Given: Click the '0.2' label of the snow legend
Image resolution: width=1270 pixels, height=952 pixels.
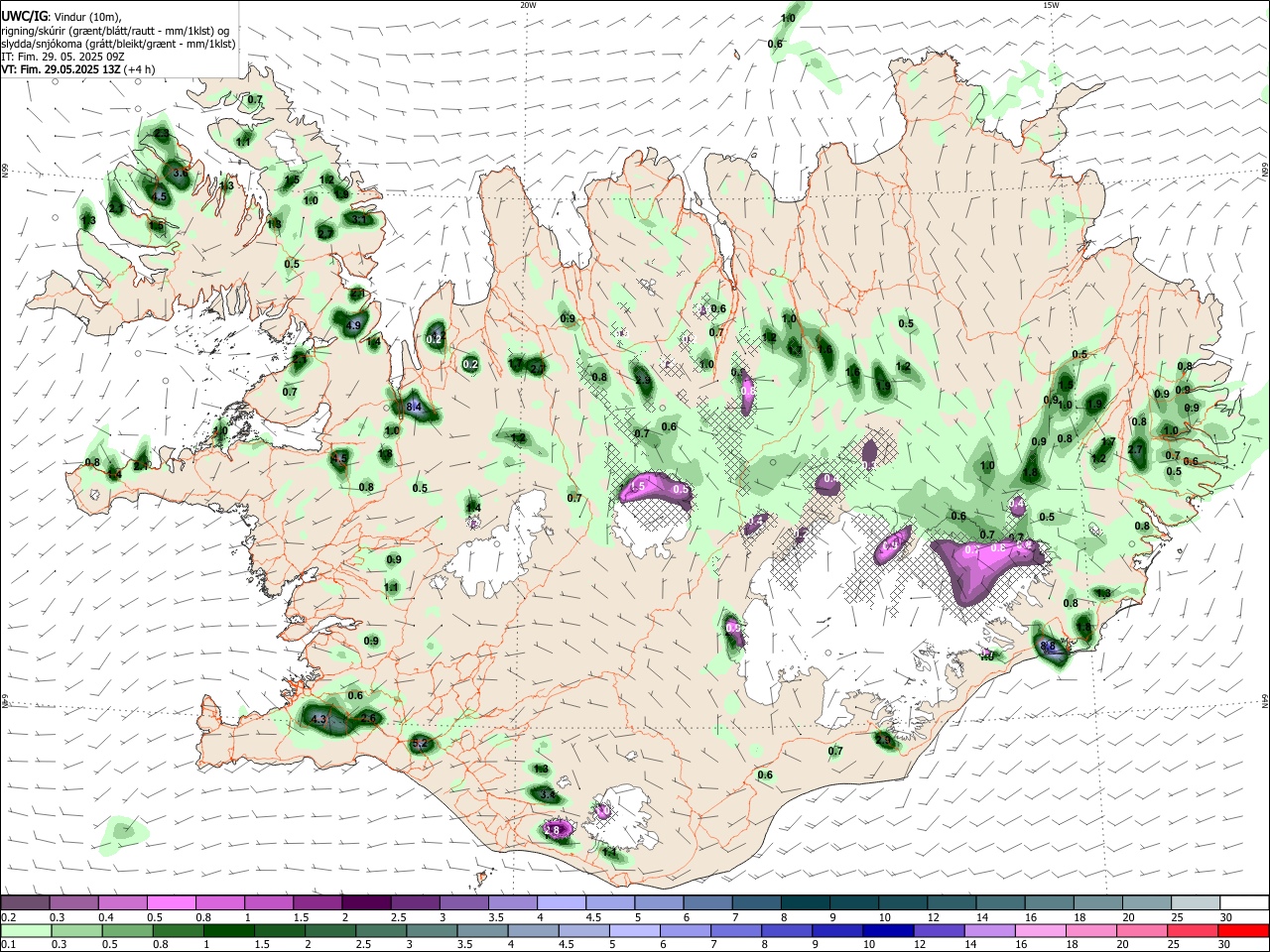Looking at the screenshot, I should coord(8,918).
